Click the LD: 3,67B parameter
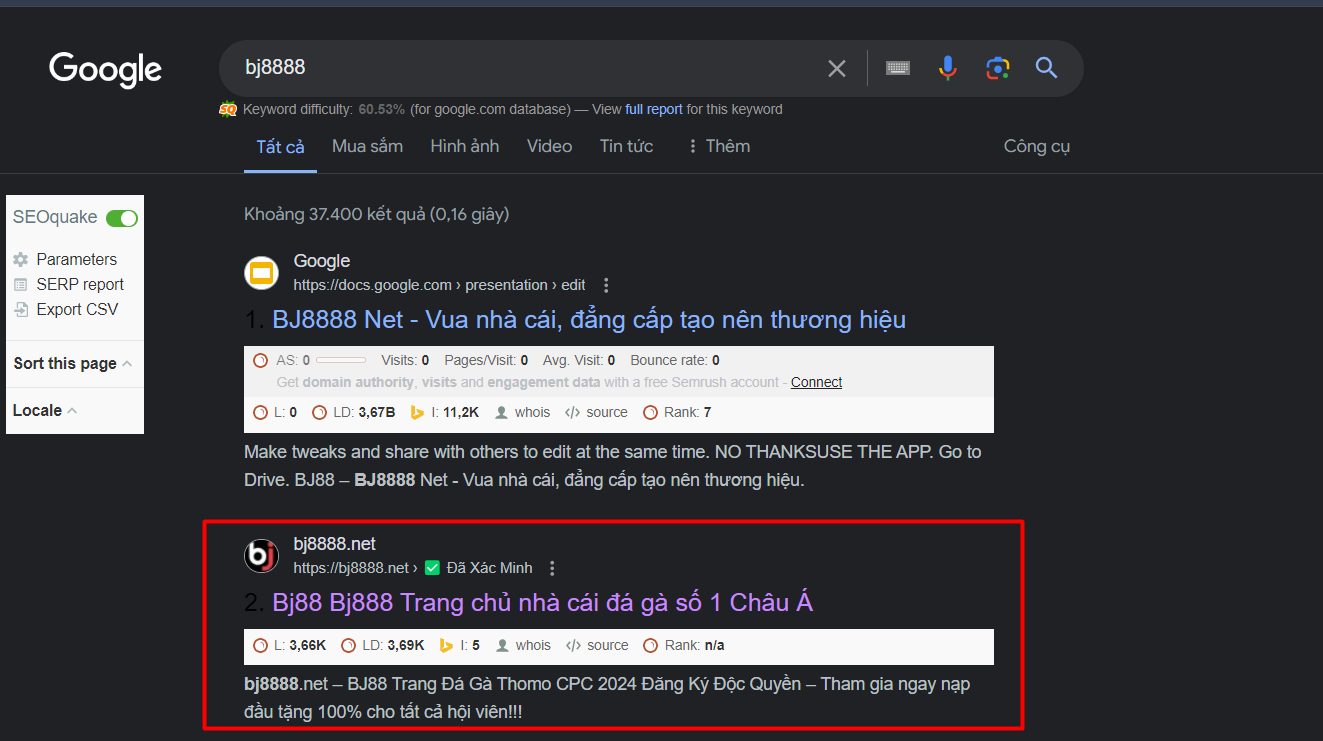 (x=354, y=412)
